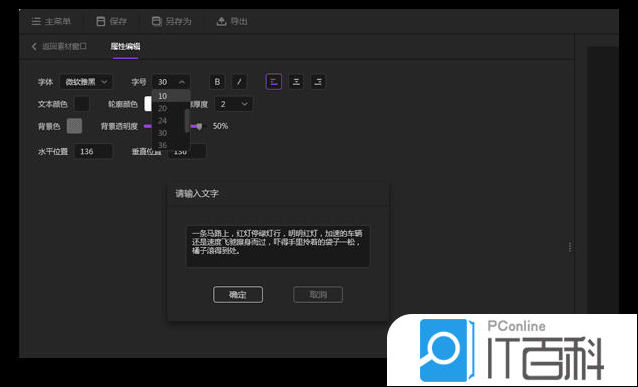Open the 文本颜色 text color swatch
Screen dimensions: 638x387
click(82, 104)
